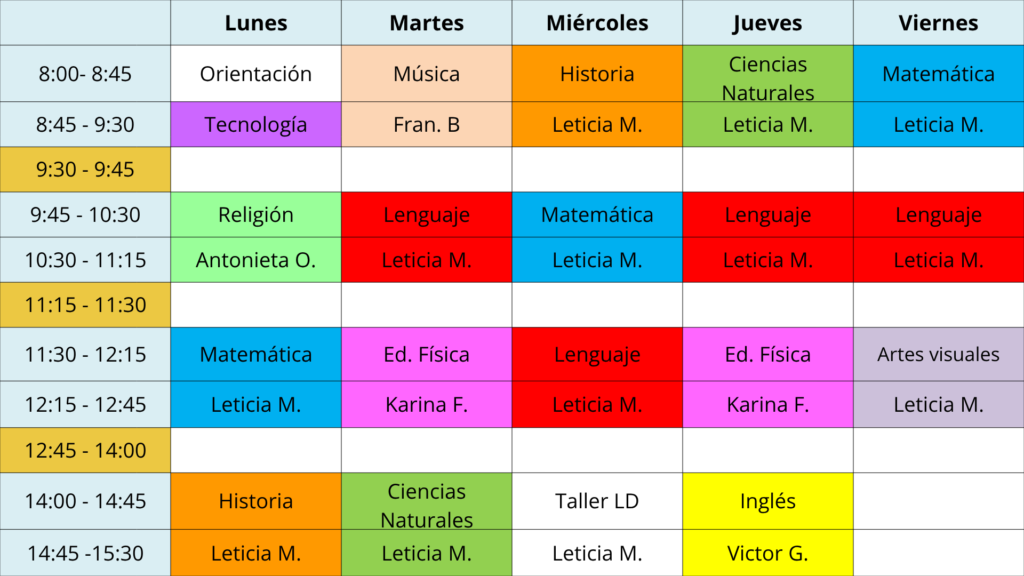Select the 12:45 - 14:00 lunch break label
The width and height of the screenshot is (1024, 576).
85,451
